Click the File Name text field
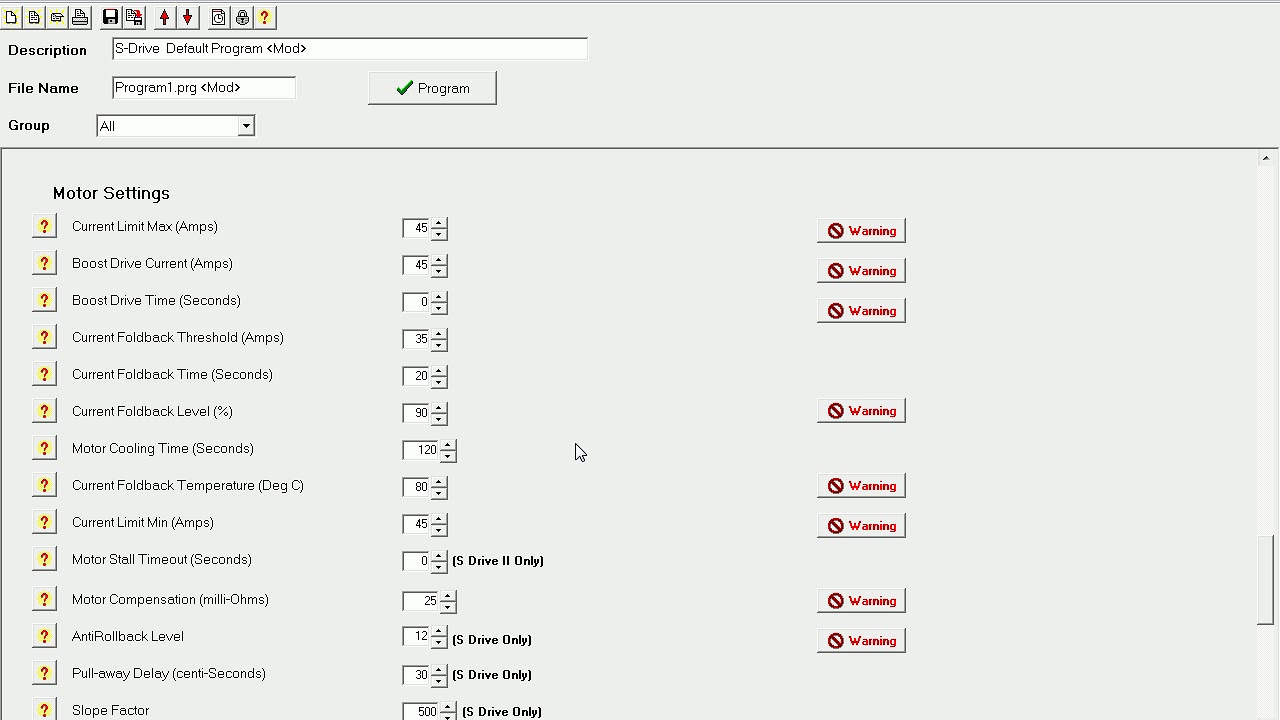Viewport: 1280px width, 720px height. 204,88
